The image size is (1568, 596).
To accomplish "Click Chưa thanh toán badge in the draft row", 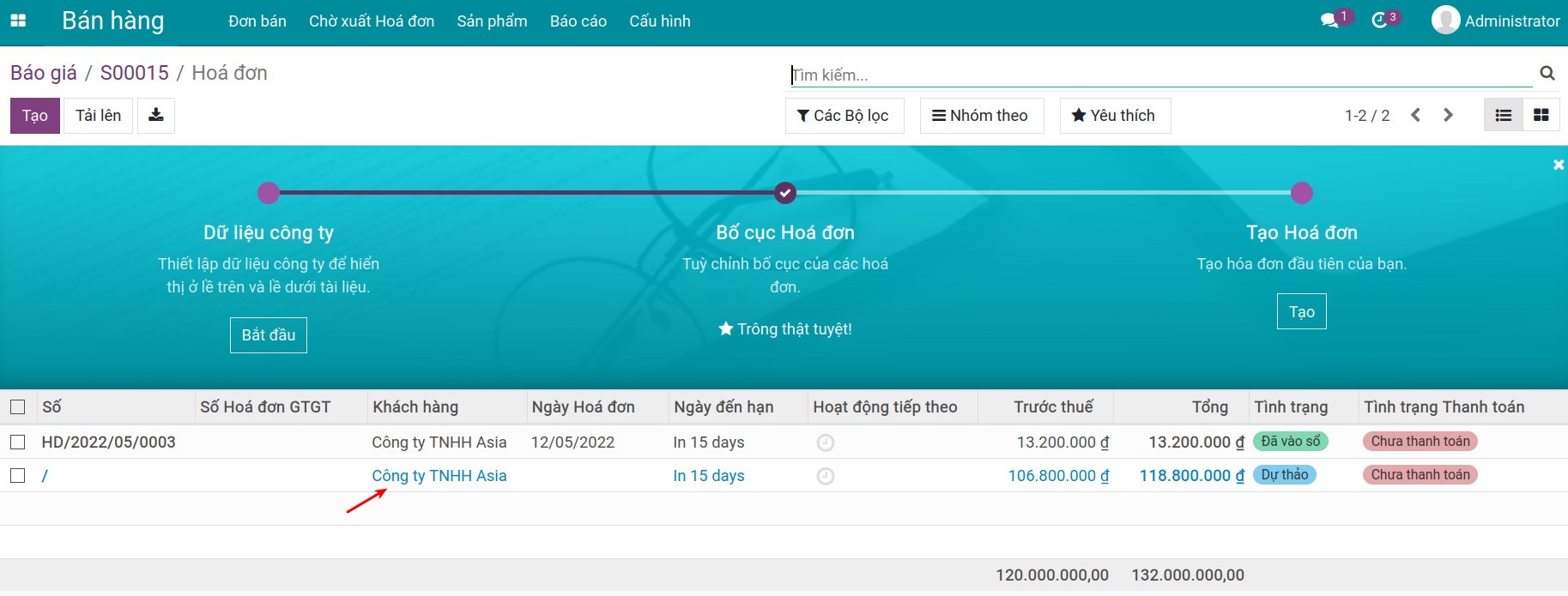I will click(1420, 475).
